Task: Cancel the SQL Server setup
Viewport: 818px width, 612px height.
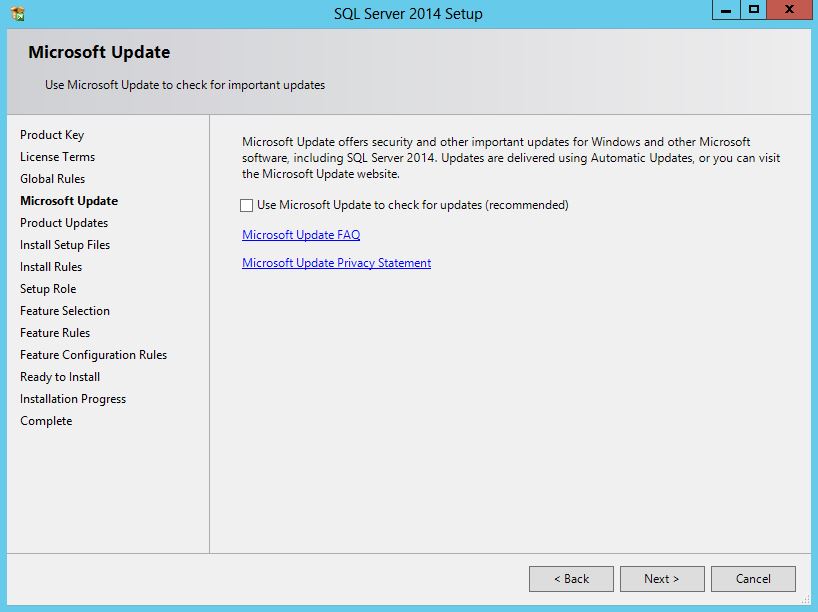Action: pyautogui.click(x=753, y=579)
